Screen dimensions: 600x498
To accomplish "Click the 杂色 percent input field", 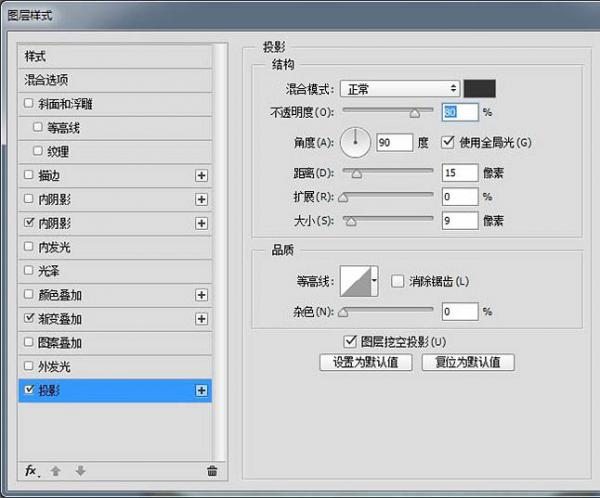I will [460, 312].
